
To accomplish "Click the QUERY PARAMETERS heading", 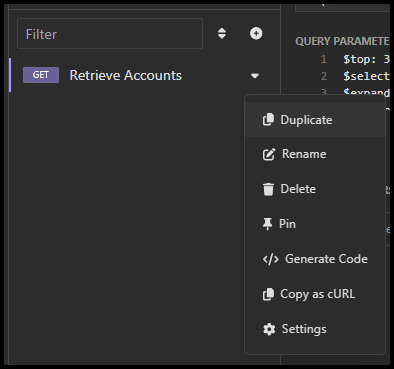I will (x=342, y=41).
